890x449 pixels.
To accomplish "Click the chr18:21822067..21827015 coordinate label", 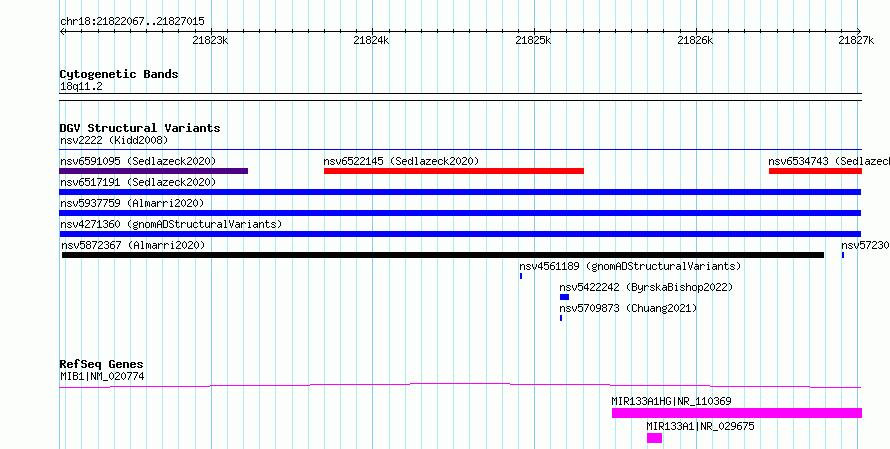I will 132,22.
